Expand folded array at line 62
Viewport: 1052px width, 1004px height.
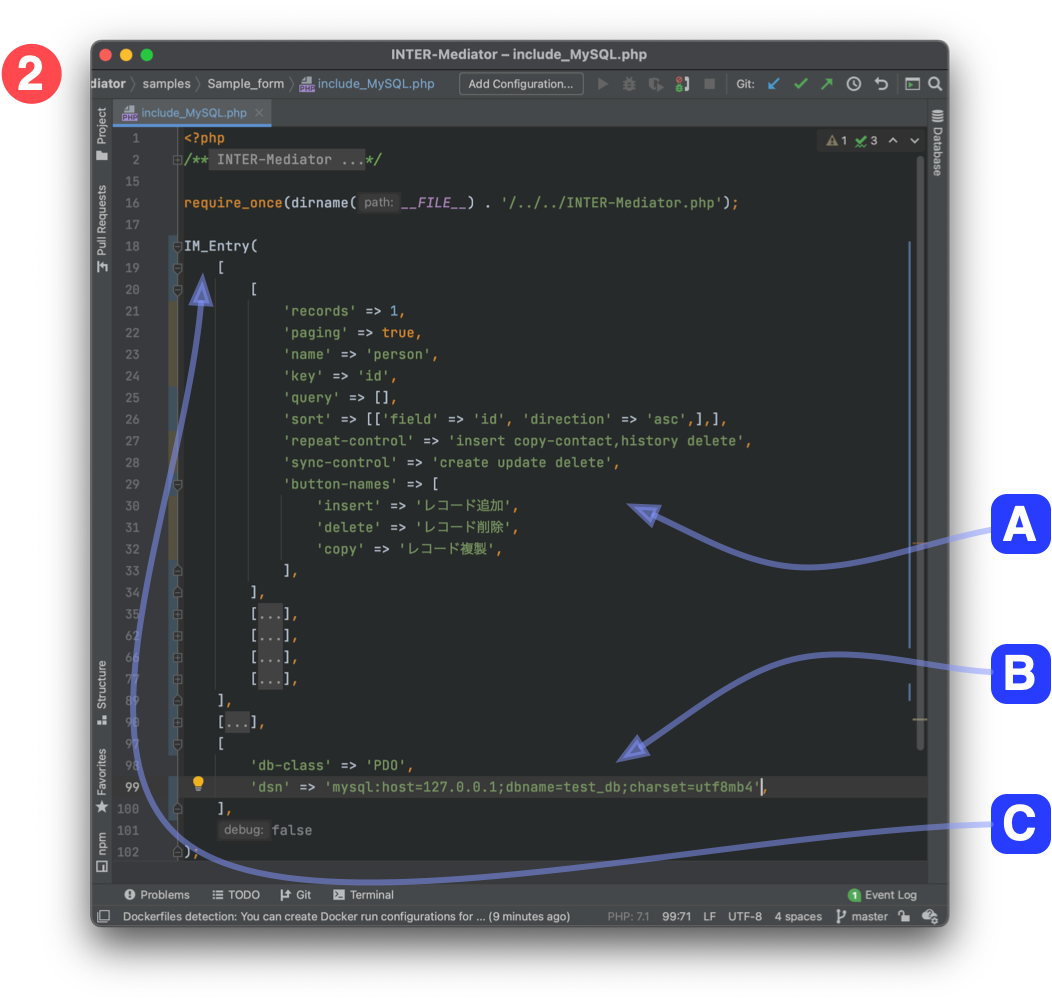[x=177, y=636]
